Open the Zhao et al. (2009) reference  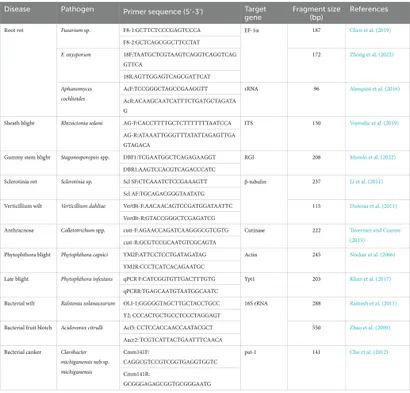click(370, 328)
